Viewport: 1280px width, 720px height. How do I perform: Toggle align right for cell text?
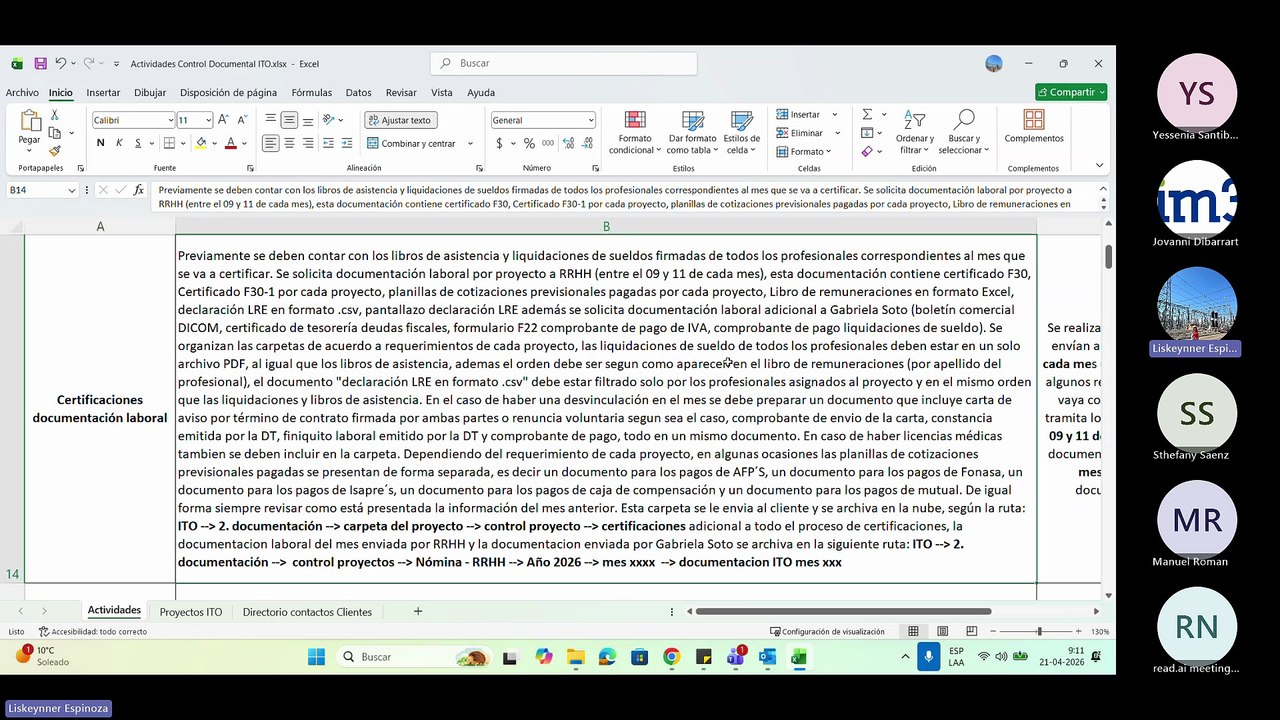[x=308, y=143]
